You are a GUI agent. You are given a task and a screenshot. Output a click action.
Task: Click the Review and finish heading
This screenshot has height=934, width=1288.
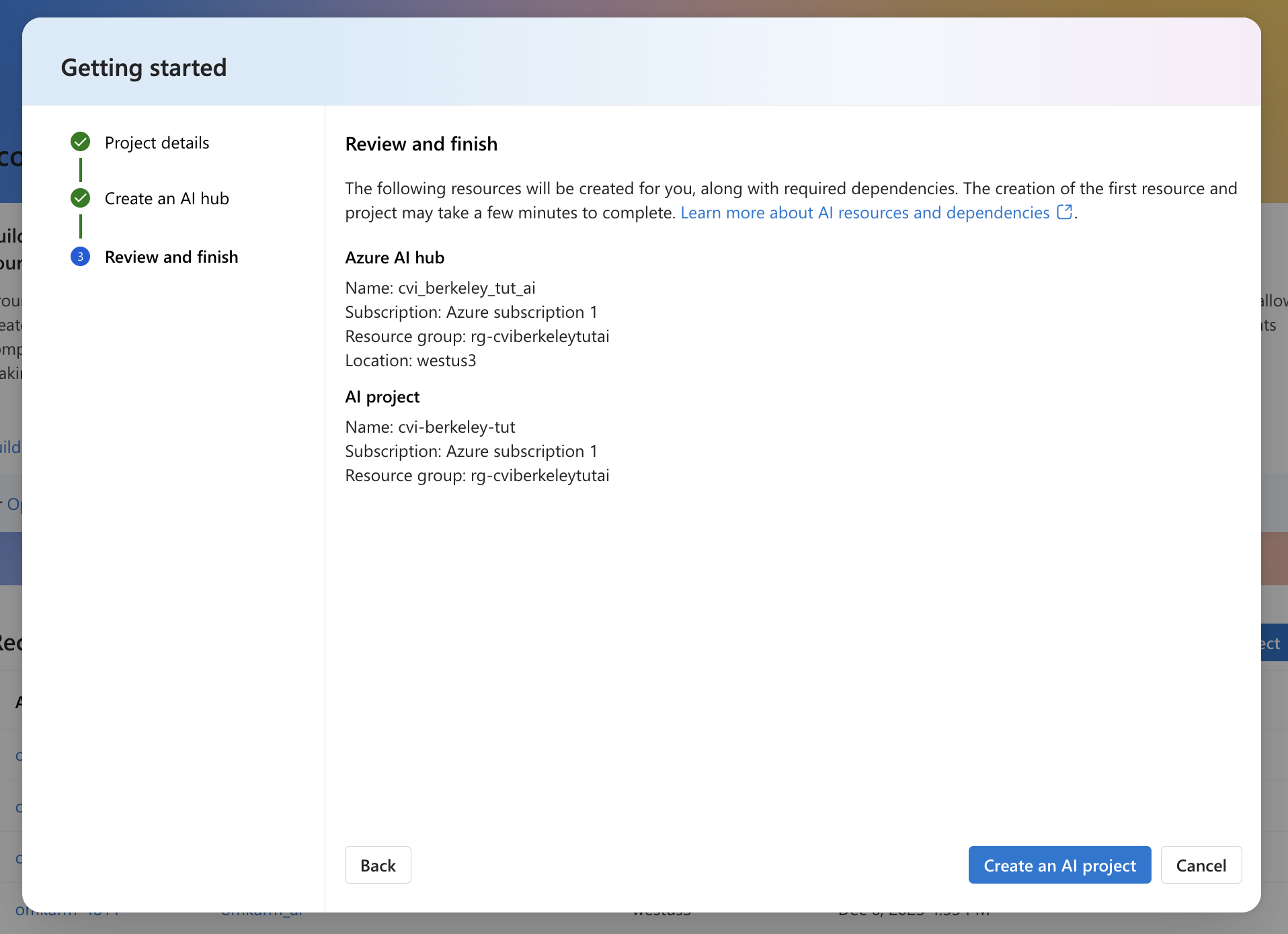[x=421, y=144]
